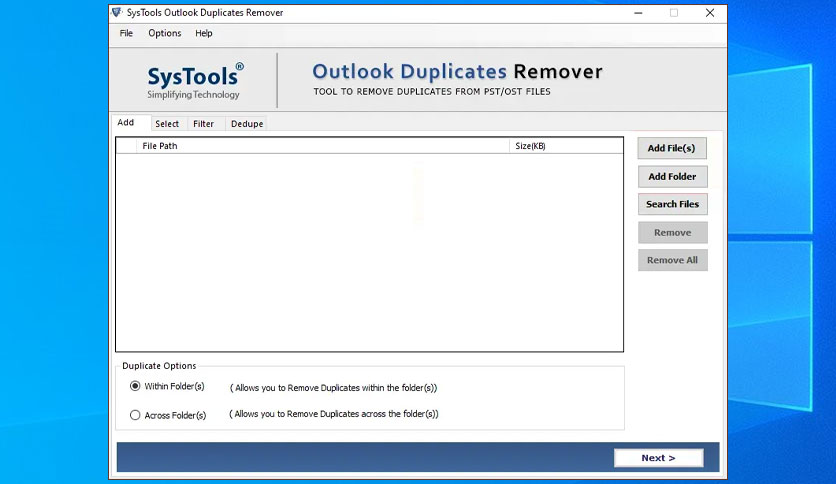The height and width of the screenshot is (484, 836).
Task: Open the File menu
Action: 126,33
